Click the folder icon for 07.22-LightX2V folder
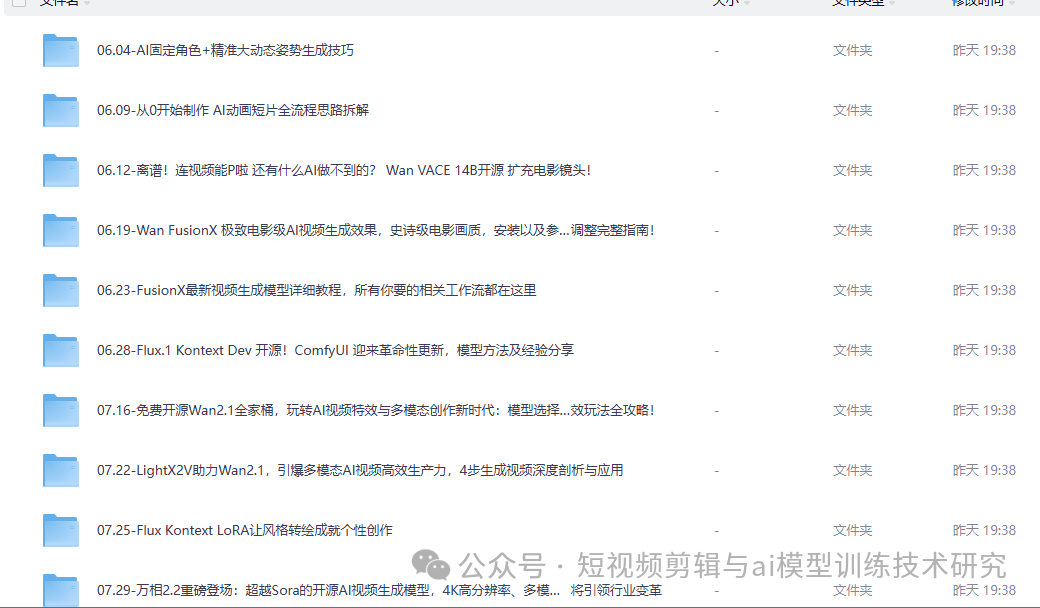1040x608 pixels. point(61,470)
